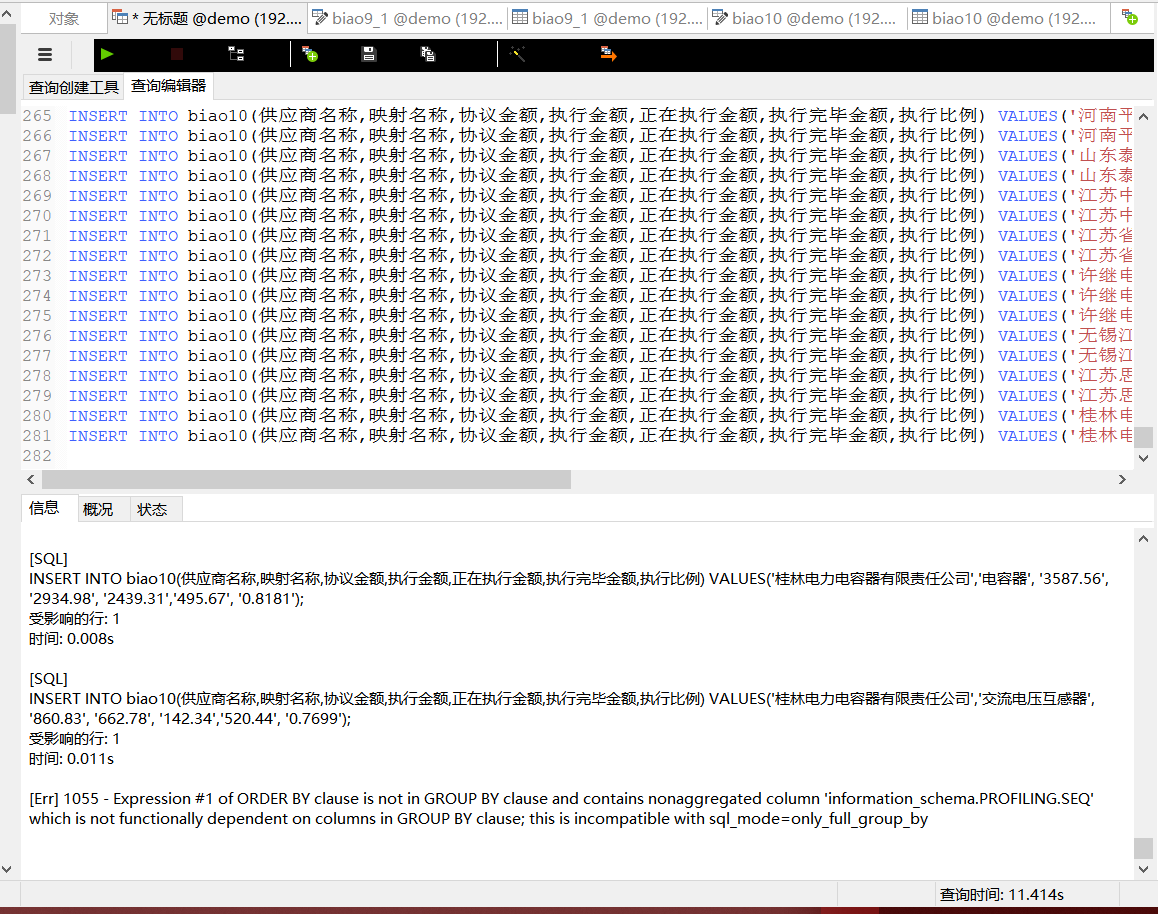Click the message pane's vertical scrollbar thumb
Image resolution: width=1158 pixels, height=914 pixels.
(1143, 848)
